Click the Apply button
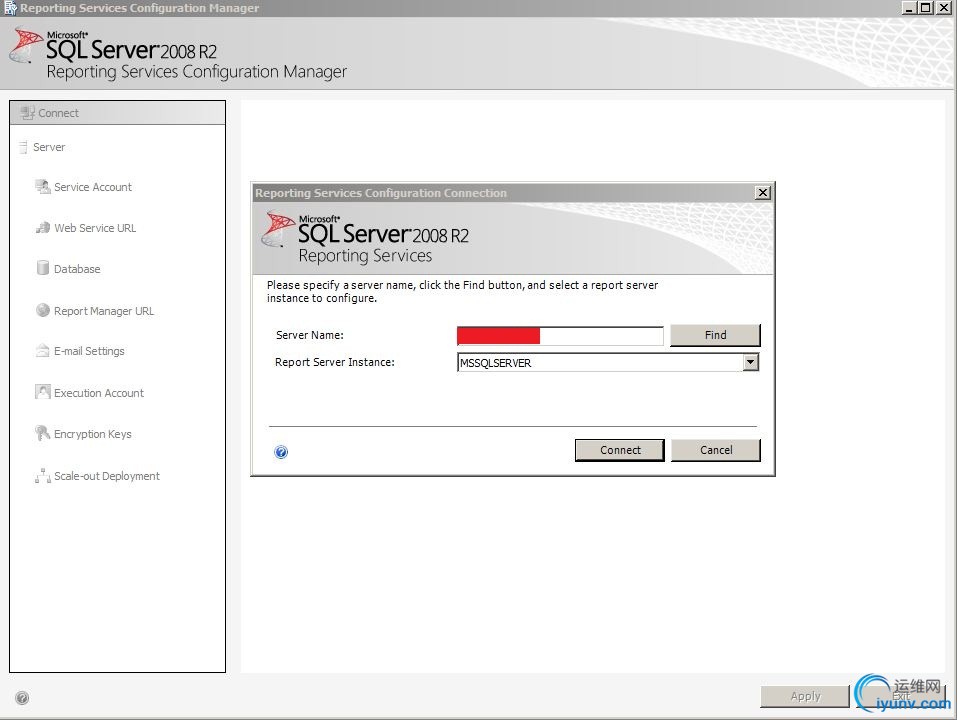Screen dimensions: 957x720 [x=805, y=696]
